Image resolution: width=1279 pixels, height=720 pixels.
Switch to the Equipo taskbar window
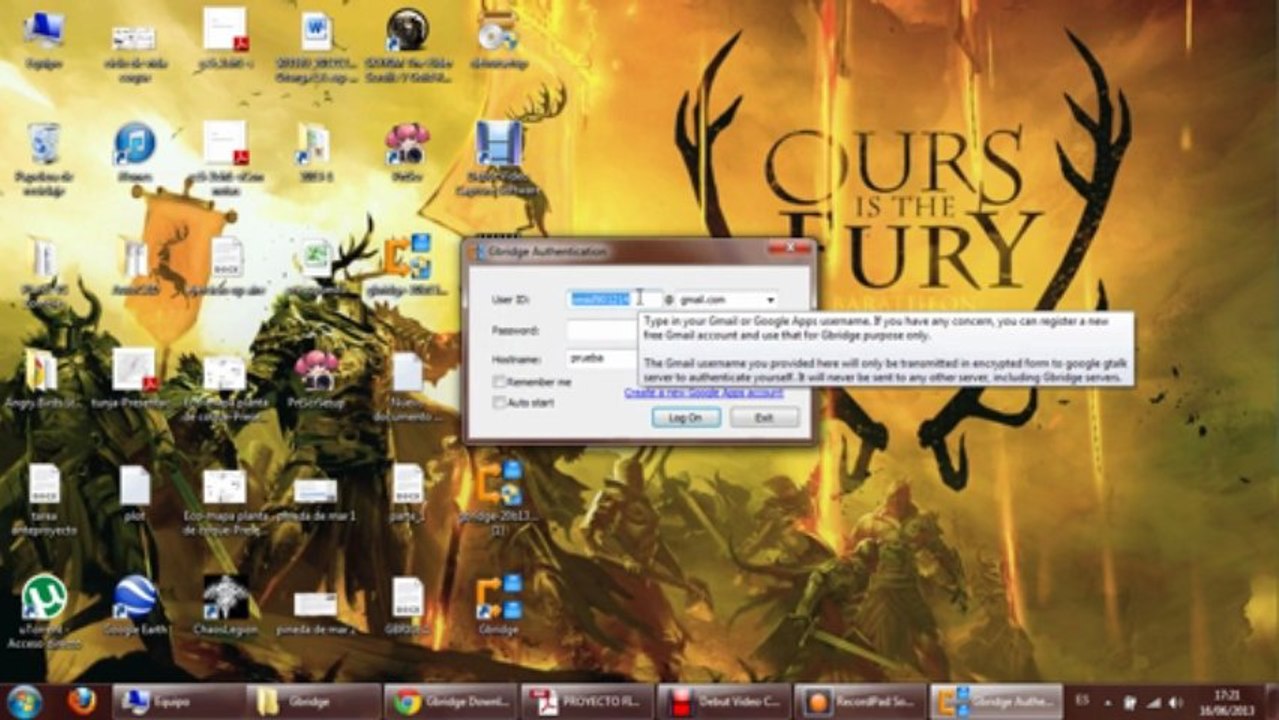click(x=179, y=702)
